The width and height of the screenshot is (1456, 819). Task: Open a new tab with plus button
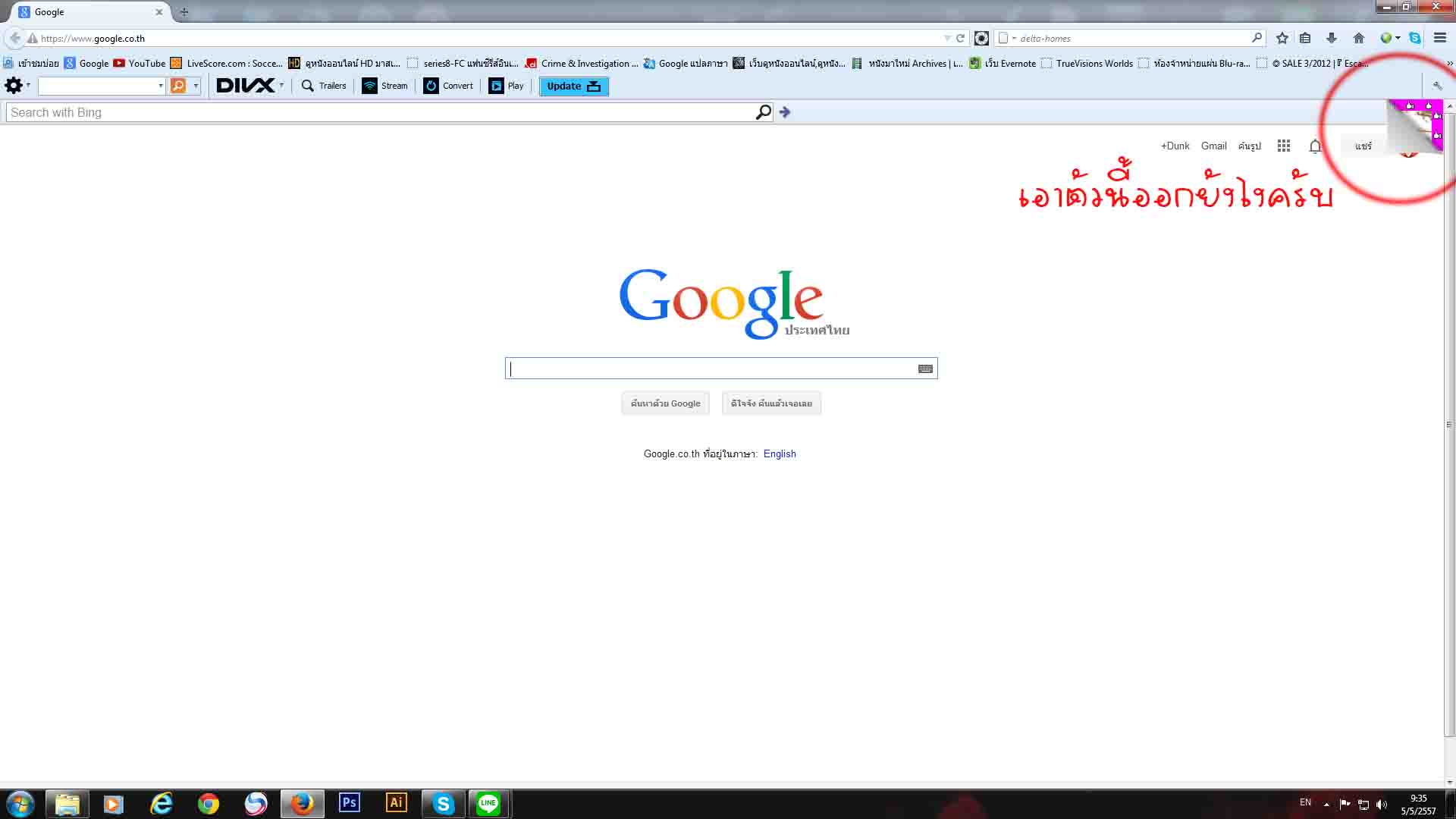[184, 12]
